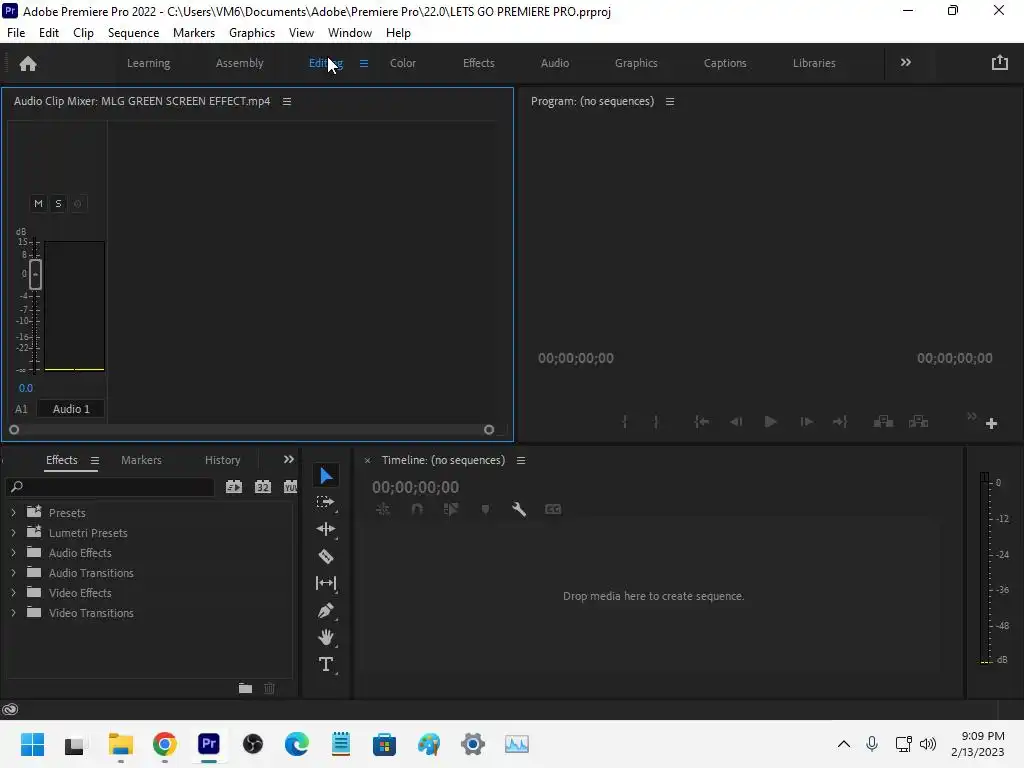The height and width of the screenshot is (768, 1024).
Task: Select the Selection arrow tool
Action: coord(326,475)
